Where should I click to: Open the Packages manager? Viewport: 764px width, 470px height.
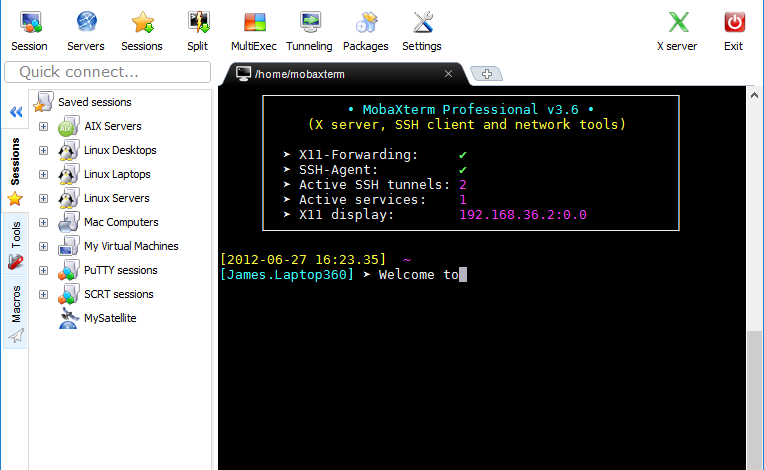click(x=366, y=31)
